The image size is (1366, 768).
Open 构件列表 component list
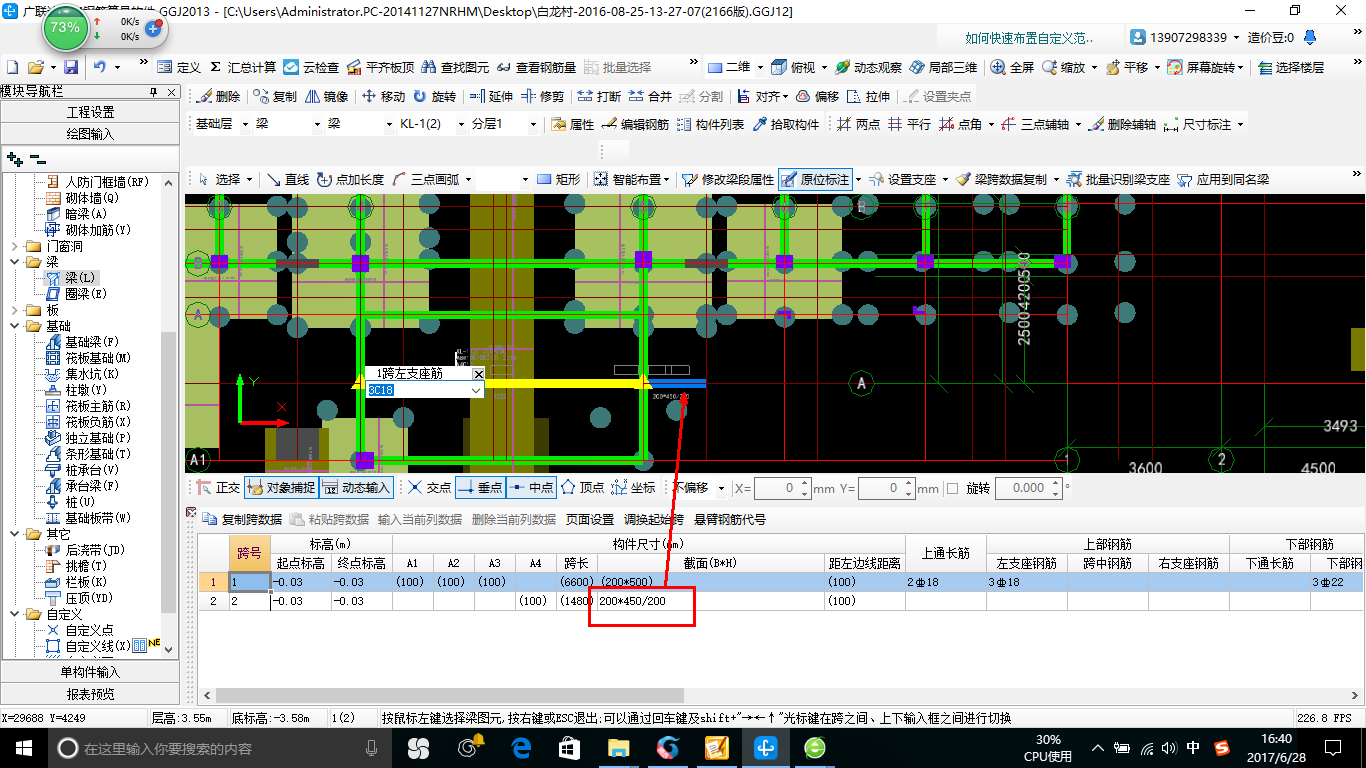click(711, 125)
